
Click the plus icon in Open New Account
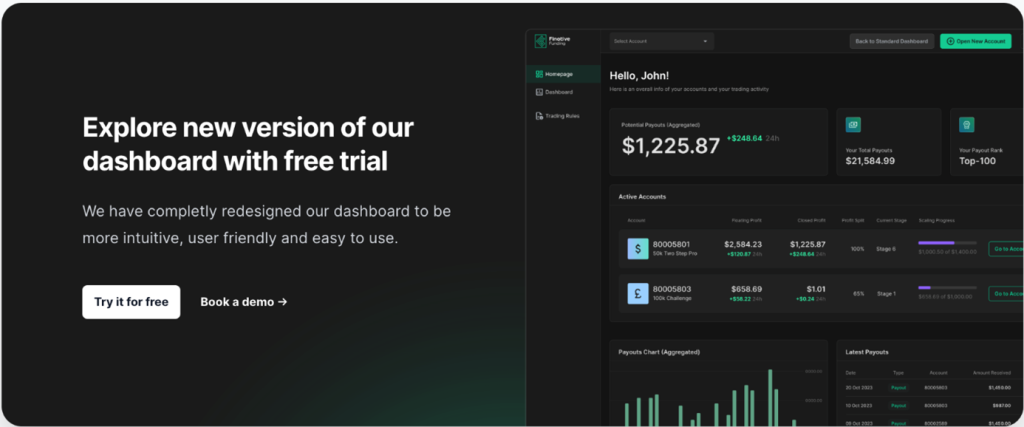point(950,41)
